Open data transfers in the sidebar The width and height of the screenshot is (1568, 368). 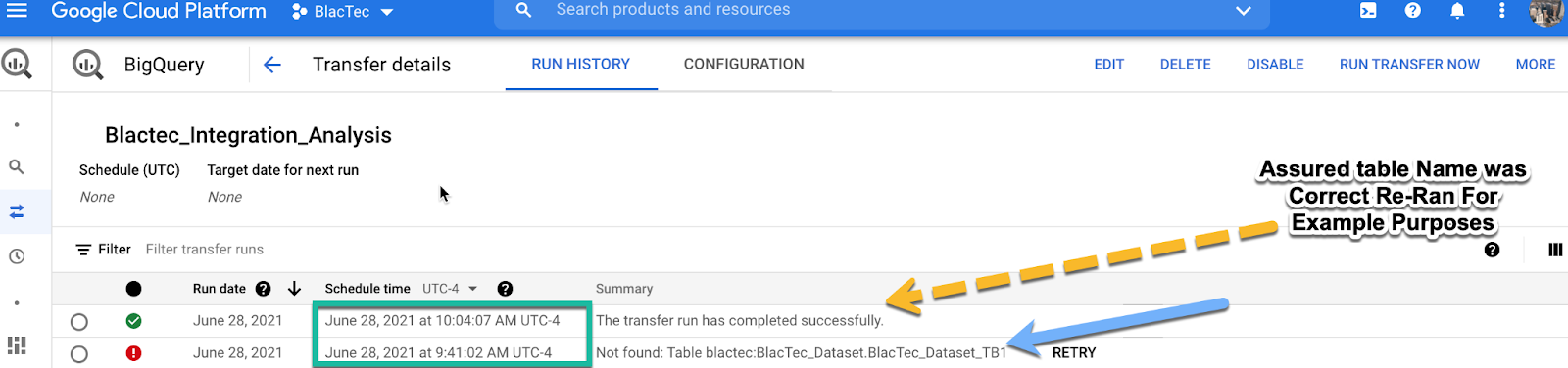point(17,211)
